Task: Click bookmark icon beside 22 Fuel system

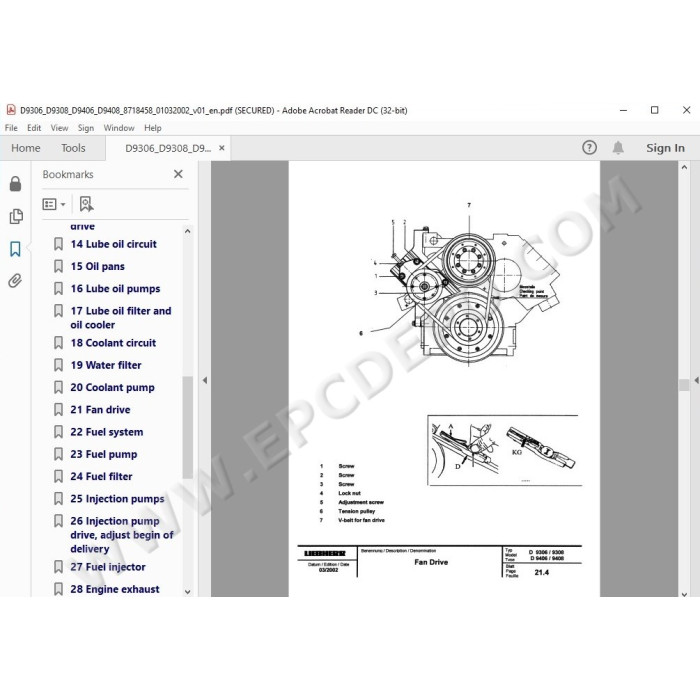Action: pyautogui.click(x=58, y=432)
